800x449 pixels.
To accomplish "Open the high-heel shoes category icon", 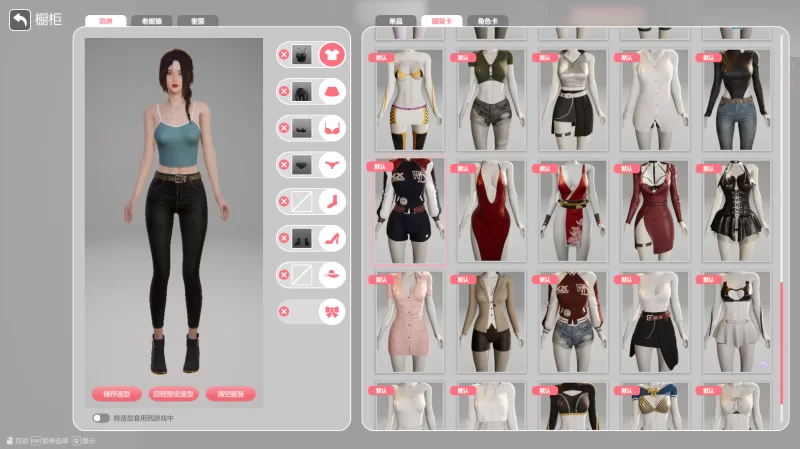I will coord(332,238).
